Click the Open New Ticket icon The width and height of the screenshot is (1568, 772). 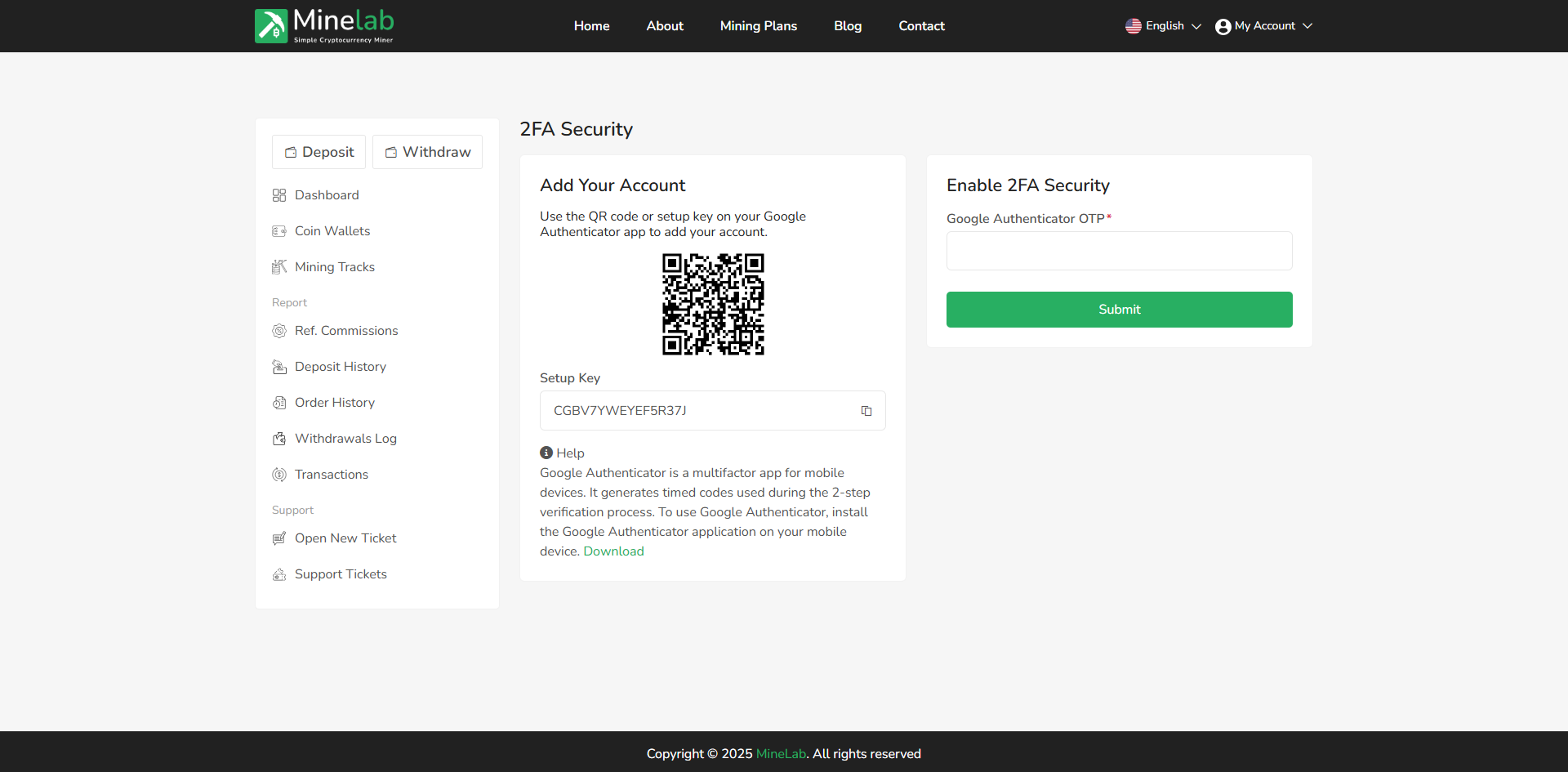[x=279, y=538]
